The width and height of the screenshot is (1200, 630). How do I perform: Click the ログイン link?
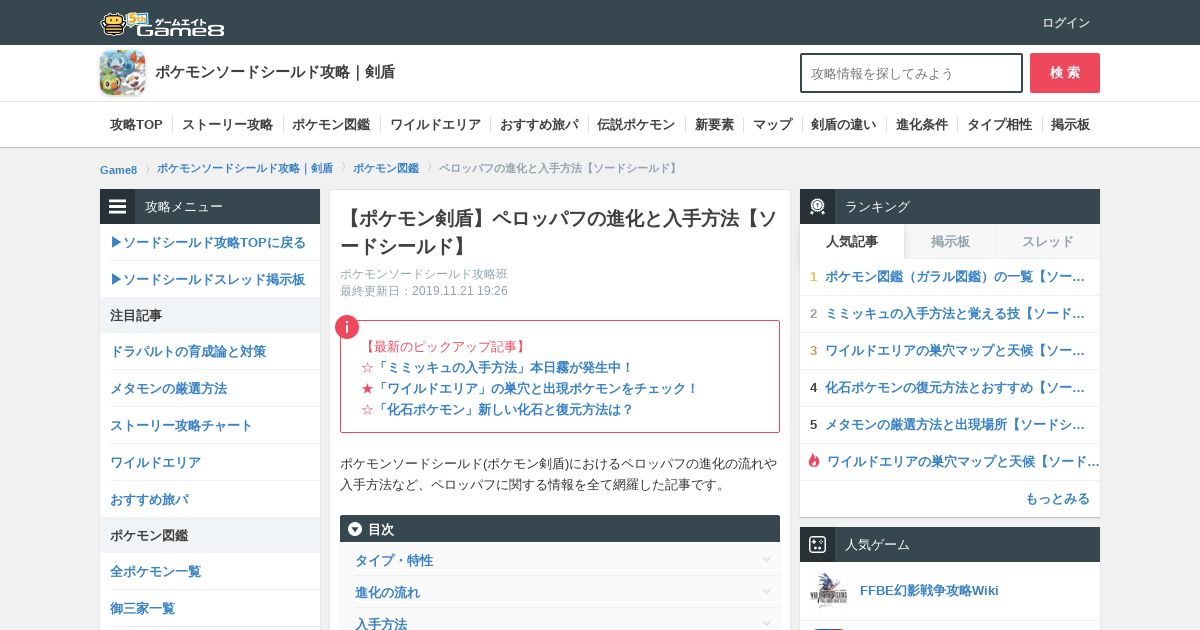click(x=1066, y=23)
